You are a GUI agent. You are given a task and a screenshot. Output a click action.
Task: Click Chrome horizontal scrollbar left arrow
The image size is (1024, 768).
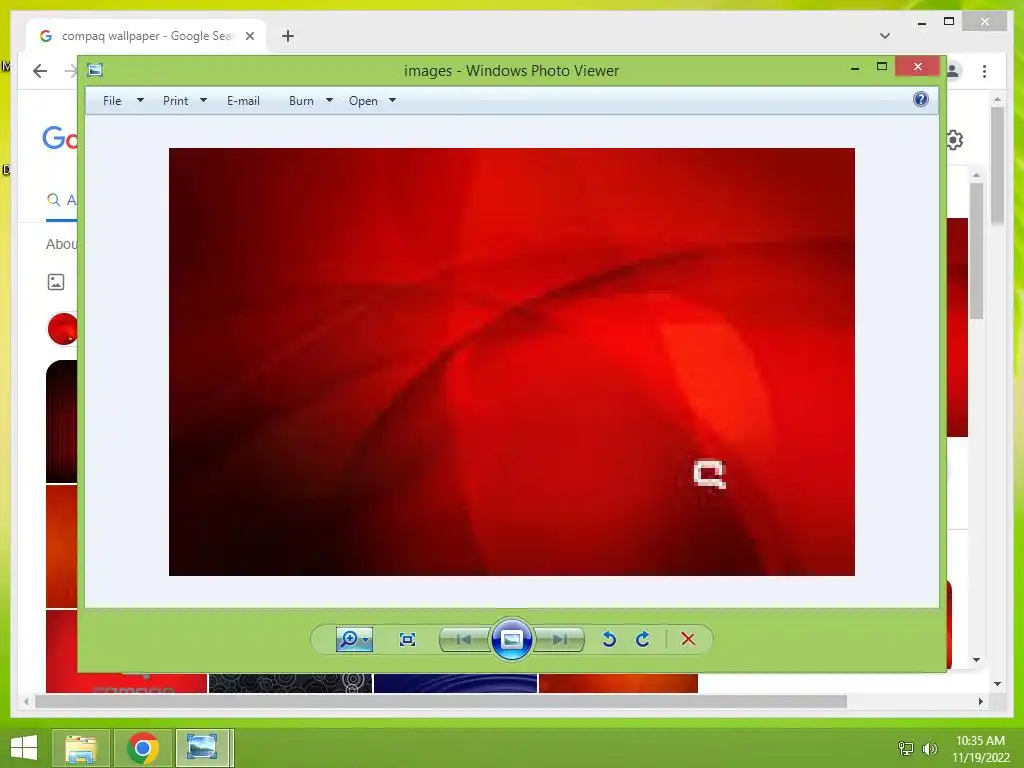point(26,701)
